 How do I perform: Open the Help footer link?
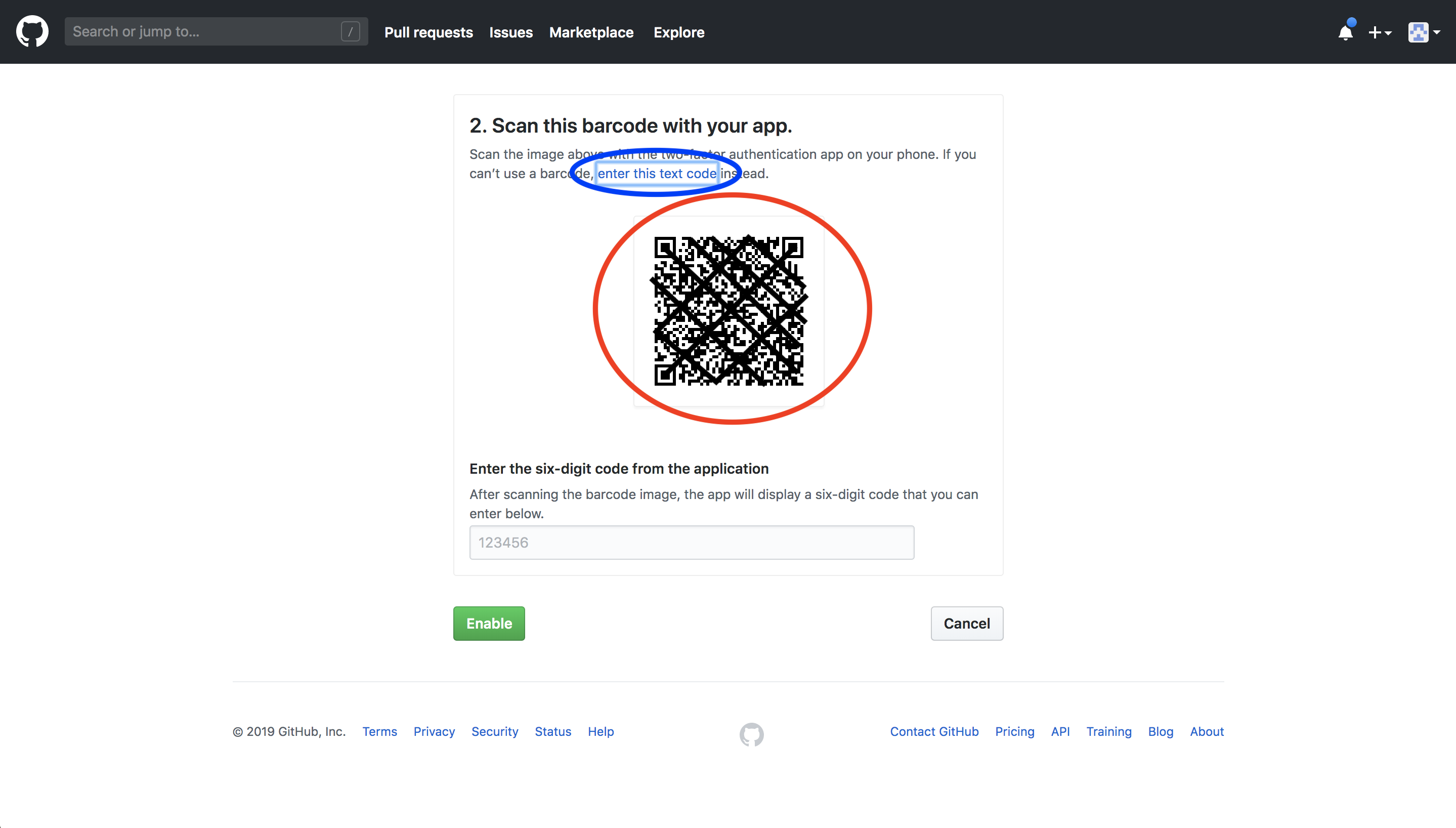coord(601,731)
